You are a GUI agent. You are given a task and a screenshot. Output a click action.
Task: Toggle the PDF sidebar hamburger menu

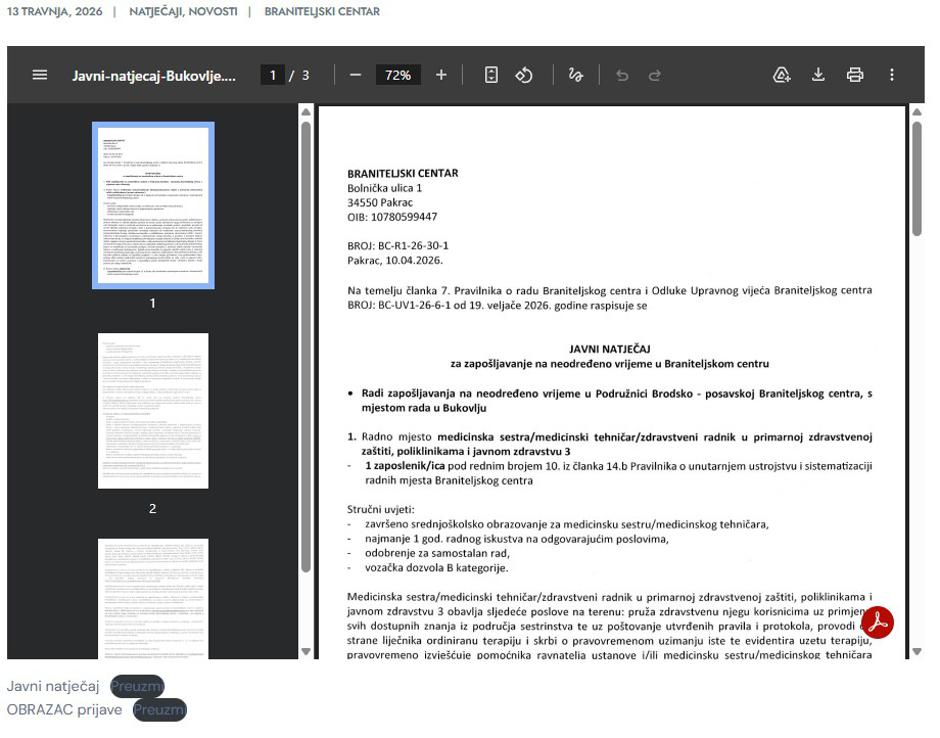(x=40, y=75)
